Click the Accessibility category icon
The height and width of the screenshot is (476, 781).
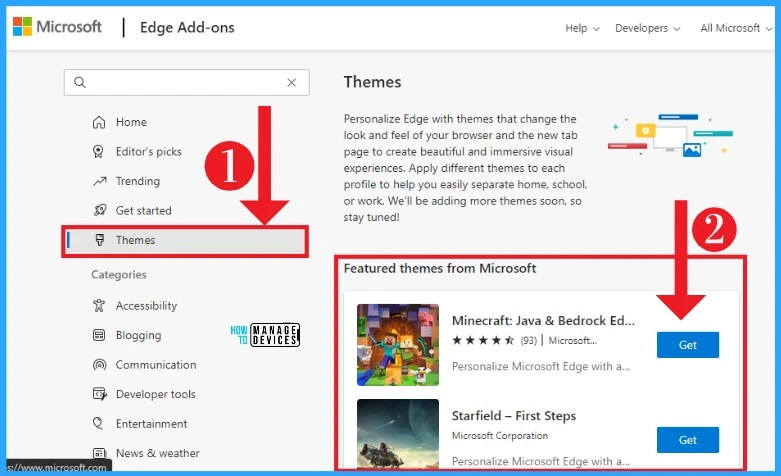point(99,305)
